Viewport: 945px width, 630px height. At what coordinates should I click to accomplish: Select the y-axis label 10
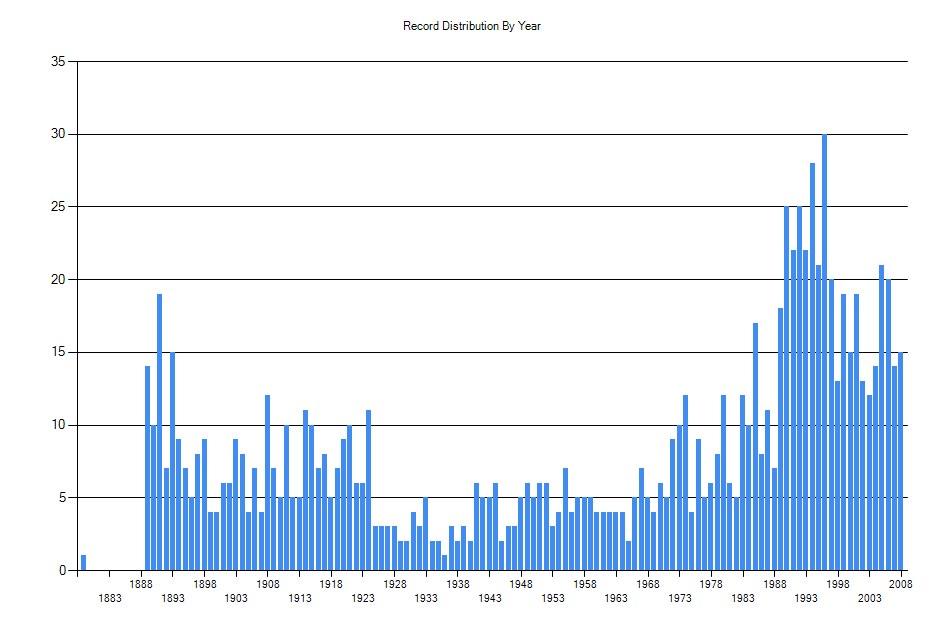(58, 425)
